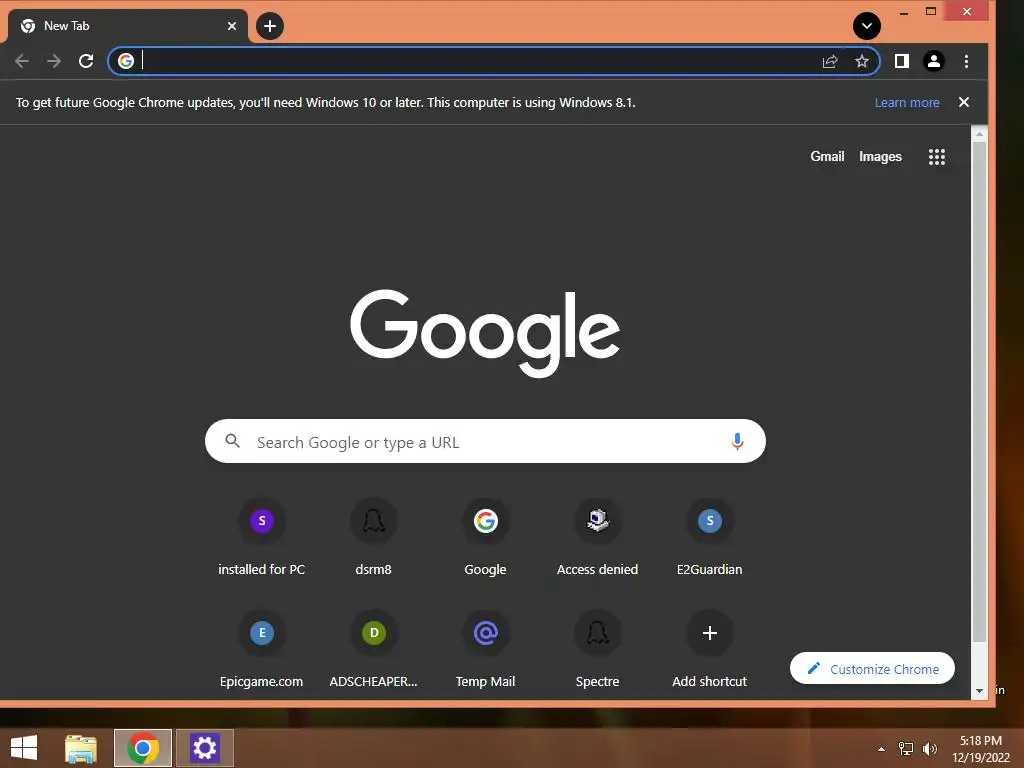The image size is (1024, 768).
Task: Go back with the back arrow
Action: (x=22, y=61)
